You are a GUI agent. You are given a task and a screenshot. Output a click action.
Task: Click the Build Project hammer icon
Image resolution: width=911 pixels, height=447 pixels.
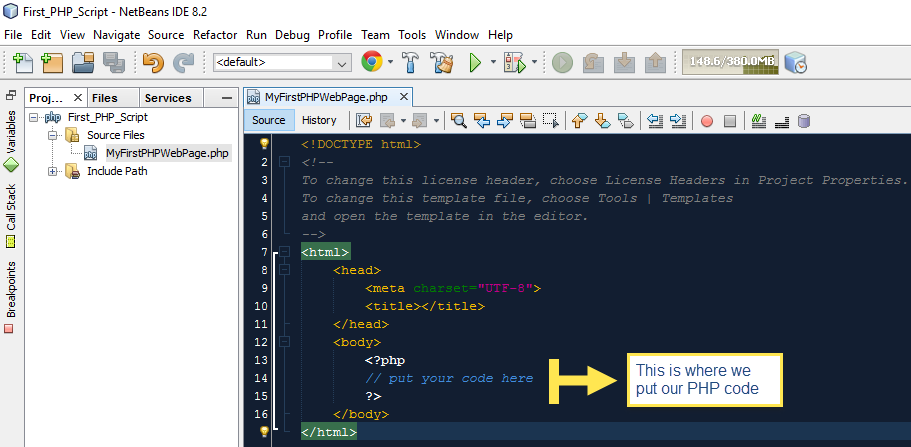[411, 63]
